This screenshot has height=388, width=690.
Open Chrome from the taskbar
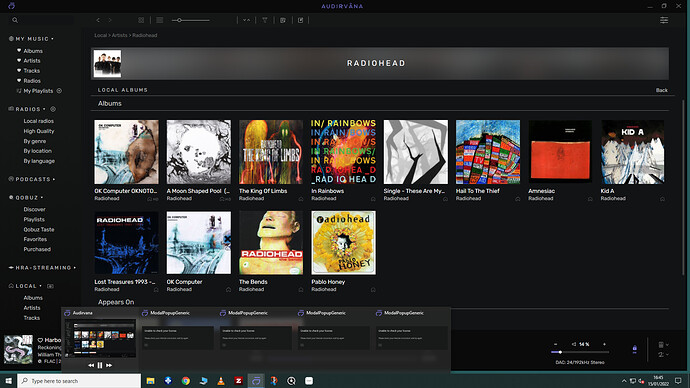click(x=186, y=381)
